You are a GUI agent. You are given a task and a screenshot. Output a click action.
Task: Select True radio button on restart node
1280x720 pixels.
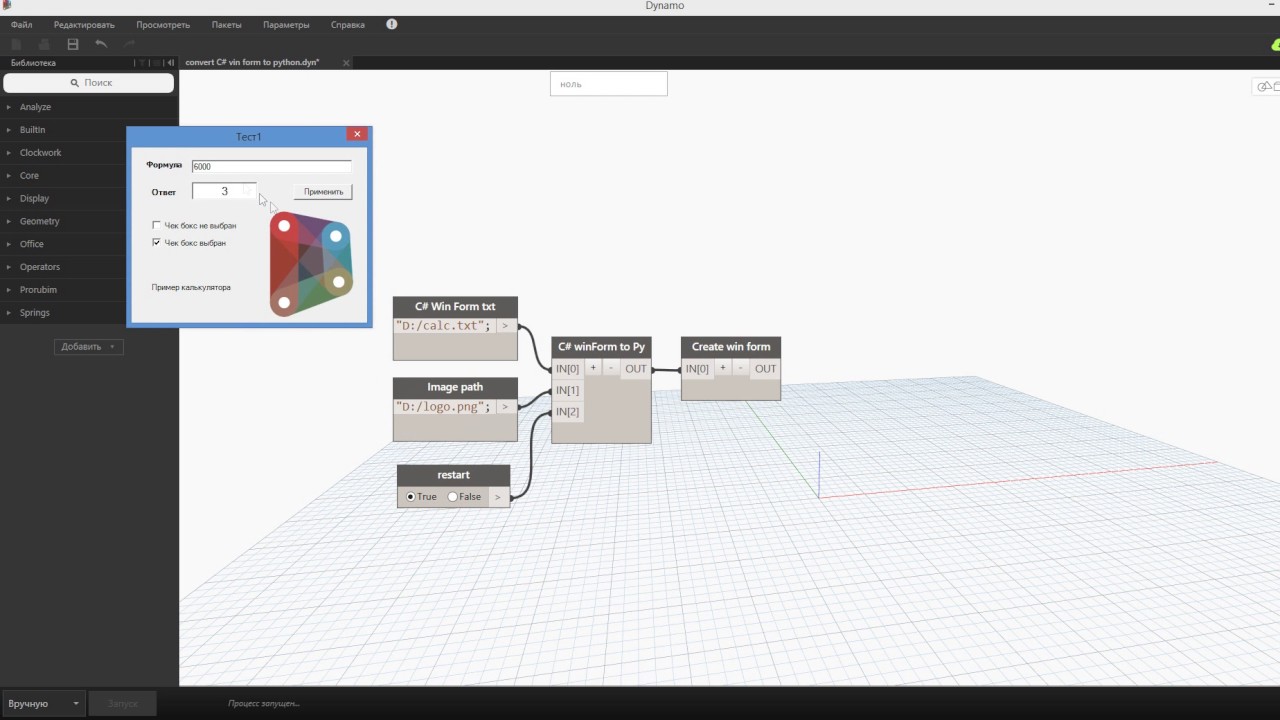pyautogui.click(x=411, y=497)
